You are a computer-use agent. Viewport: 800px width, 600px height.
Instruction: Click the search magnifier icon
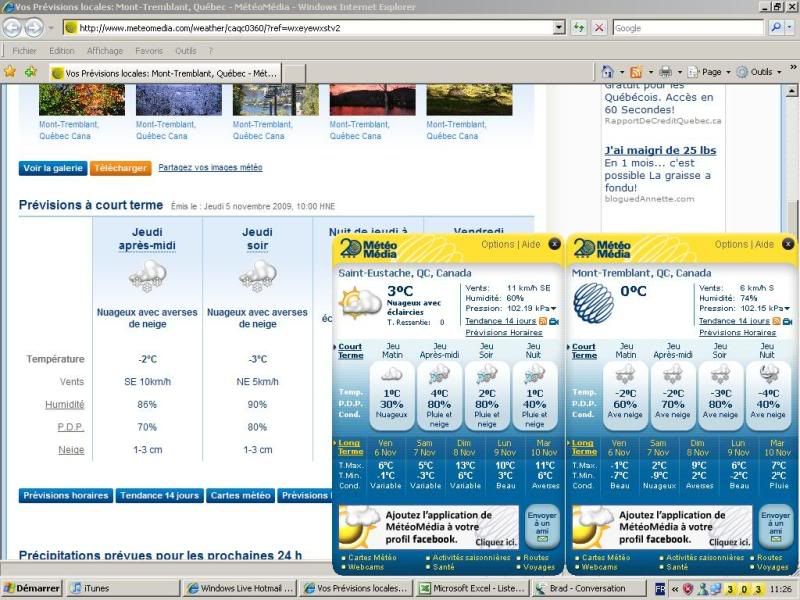(776, 28)
